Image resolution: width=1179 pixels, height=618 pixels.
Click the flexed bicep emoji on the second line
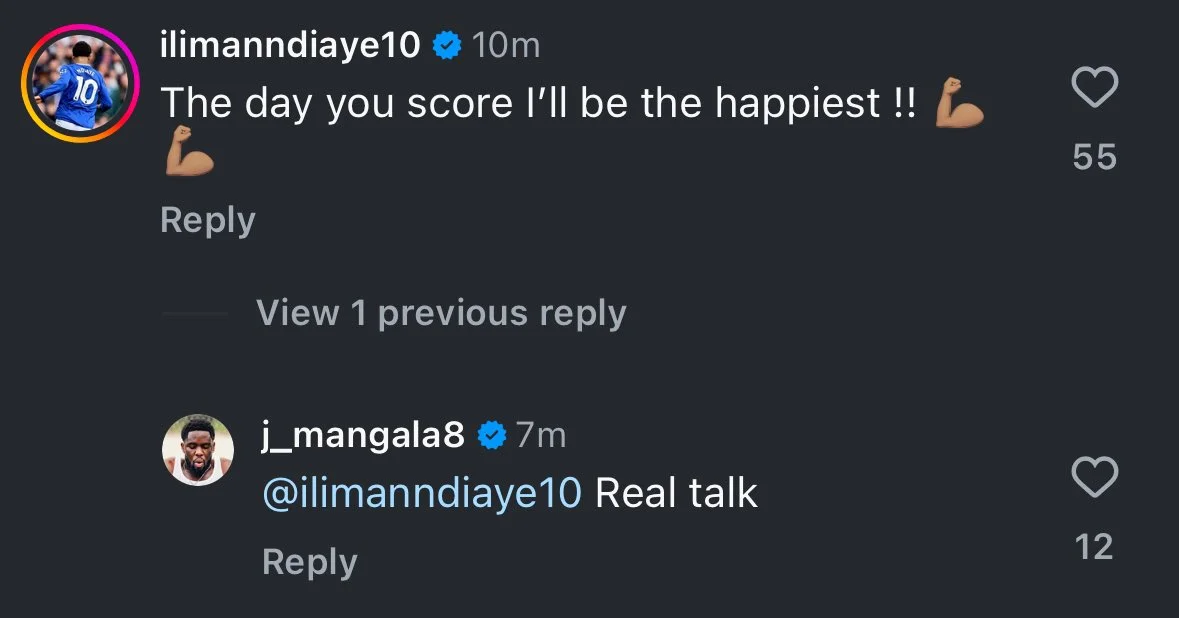pos(189,153)
